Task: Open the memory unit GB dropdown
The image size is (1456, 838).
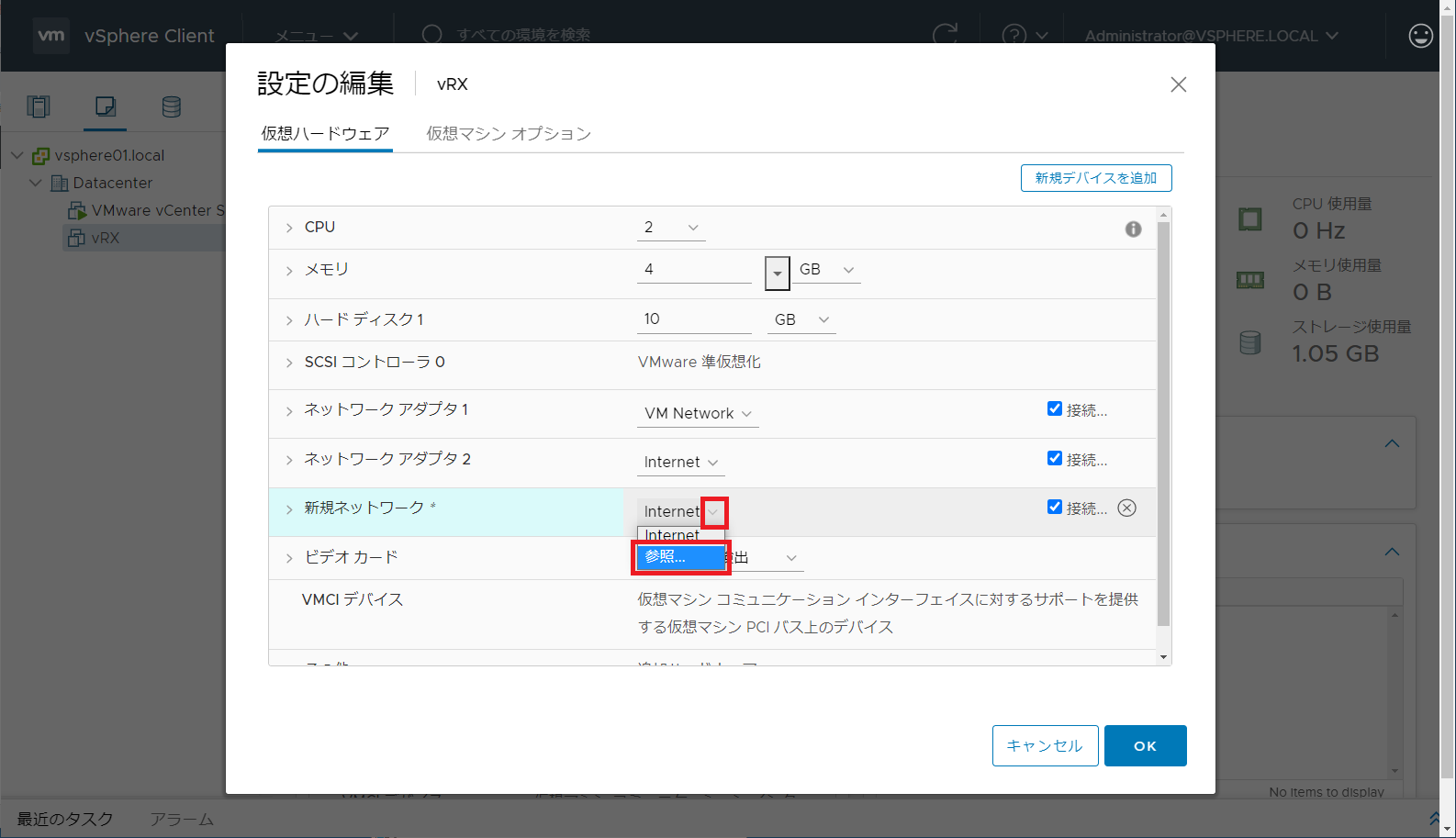Action: click(x=826, y=270)
